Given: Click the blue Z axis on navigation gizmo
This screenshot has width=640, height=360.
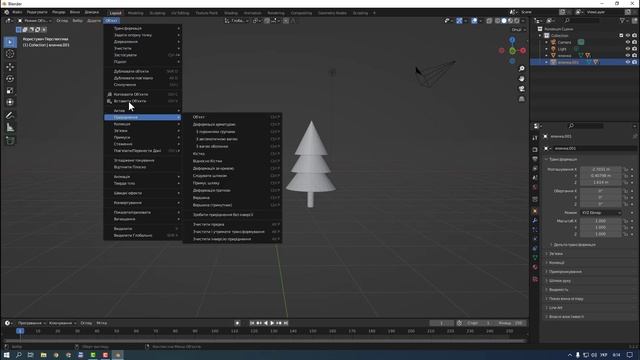Looking at the screenshot, I should (x=512, y=40).
